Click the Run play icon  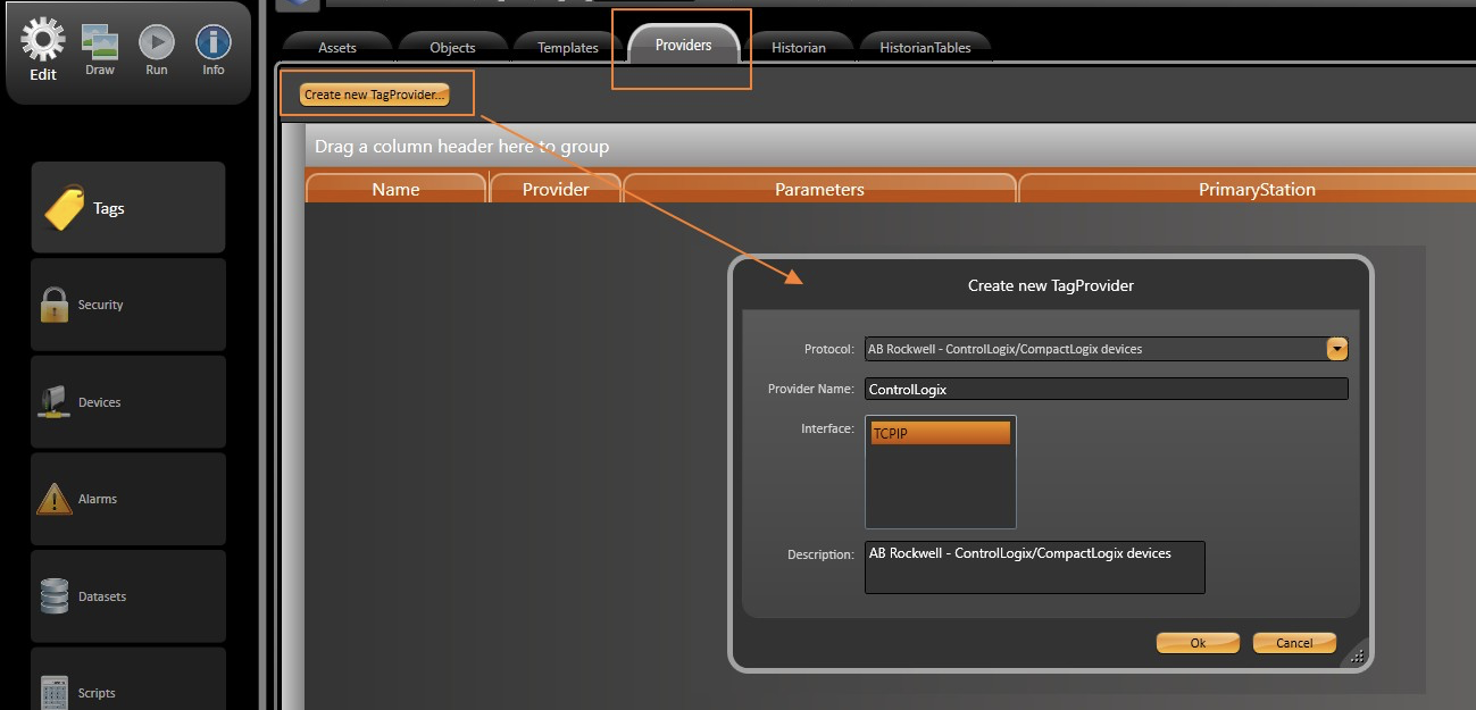click(x=156, y=43)
